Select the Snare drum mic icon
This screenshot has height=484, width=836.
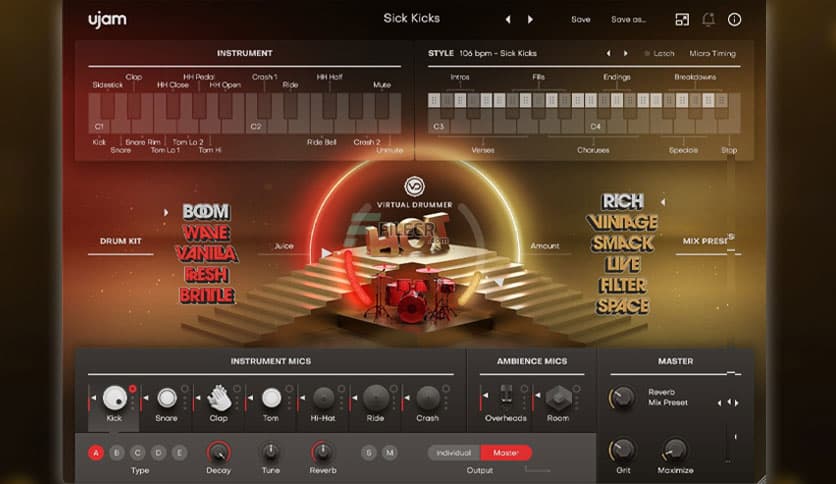(166, 398)
